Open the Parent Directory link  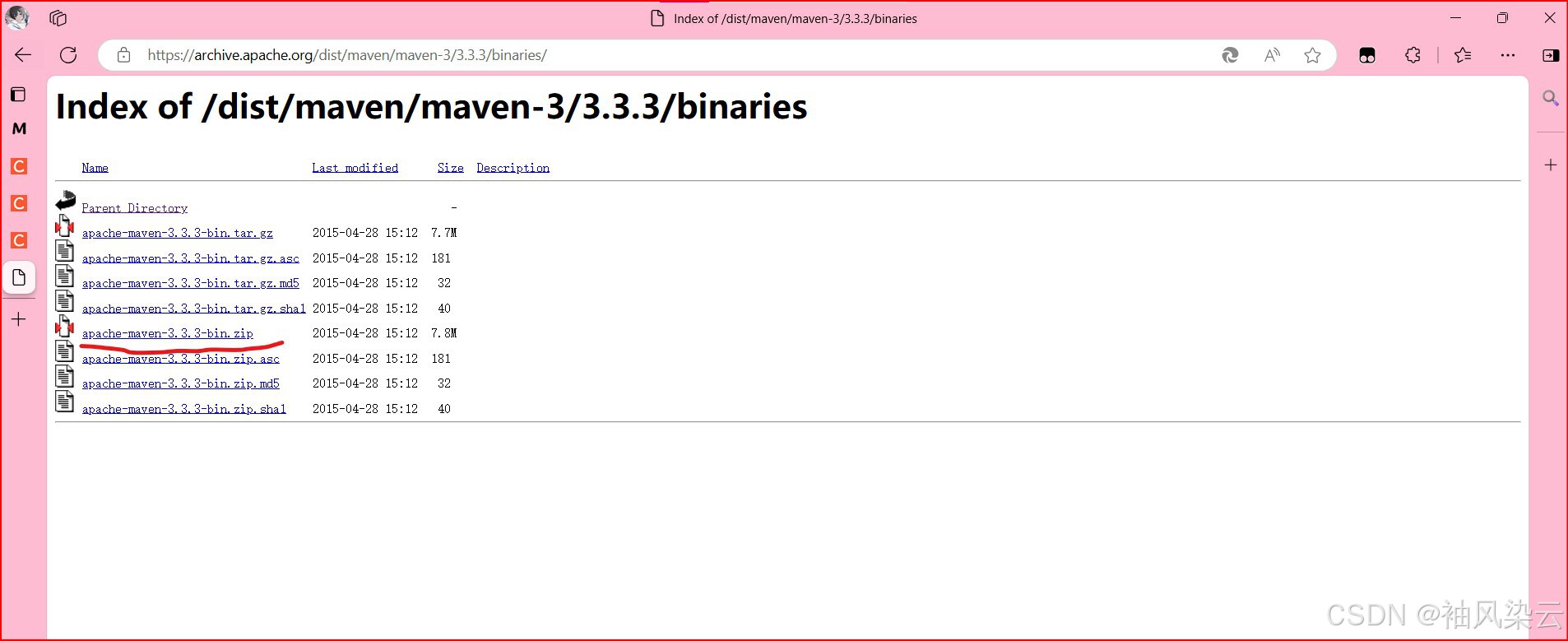[135, 208]
